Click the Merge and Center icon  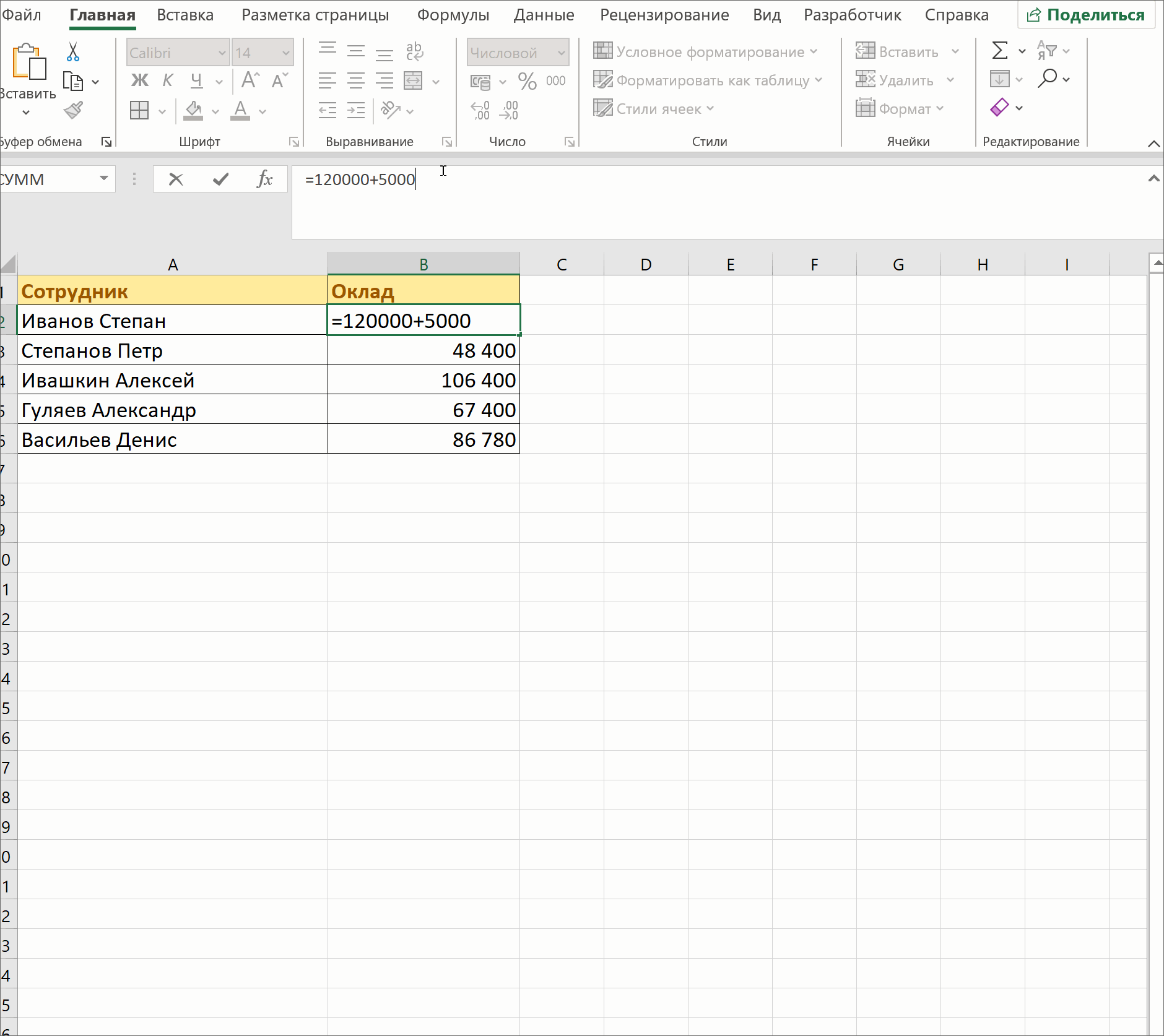[413, 80]
